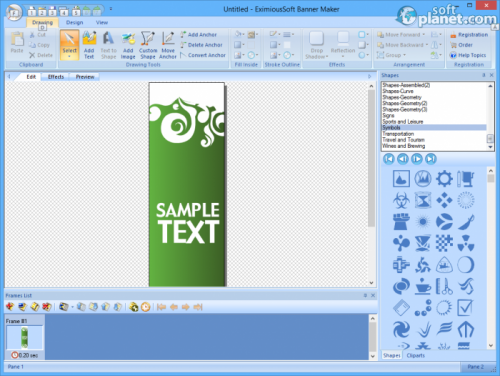Viewport: 500px width, 376px height.
Task: Click the Add Anchor button
Action: pyautogui.click(x=198, y=34)
